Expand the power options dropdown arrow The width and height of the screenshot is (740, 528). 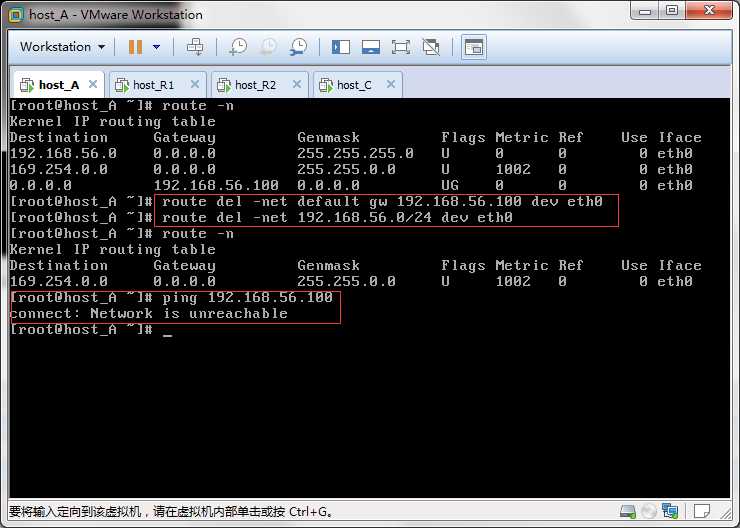157,47
